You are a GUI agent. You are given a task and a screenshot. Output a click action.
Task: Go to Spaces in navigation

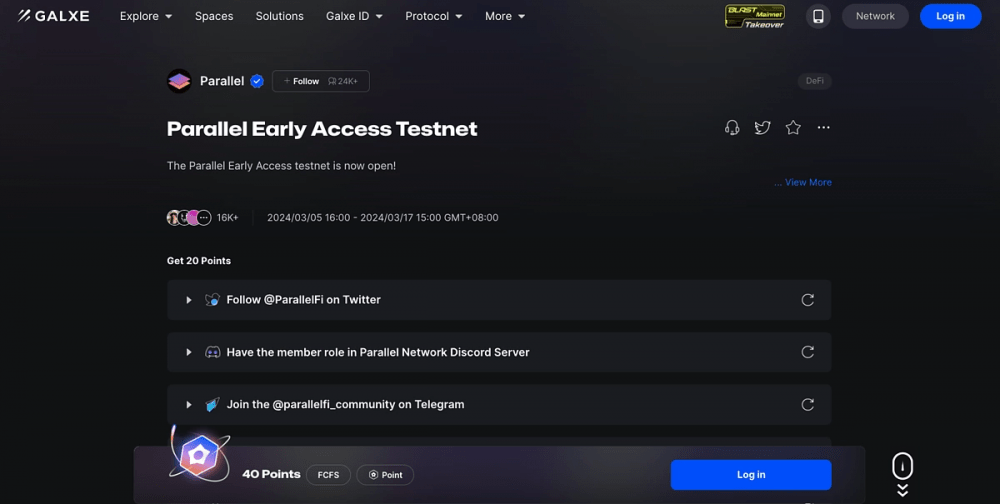coord(214,17)
